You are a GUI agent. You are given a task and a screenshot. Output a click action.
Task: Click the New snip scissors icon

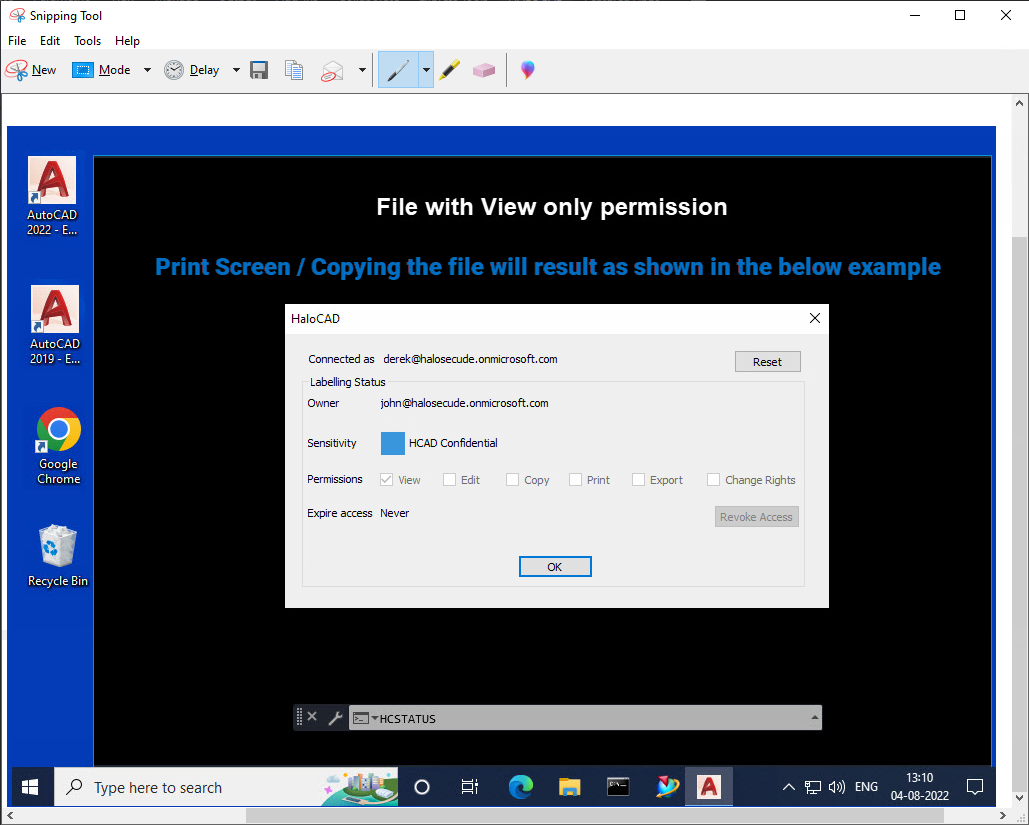[18, 70]
